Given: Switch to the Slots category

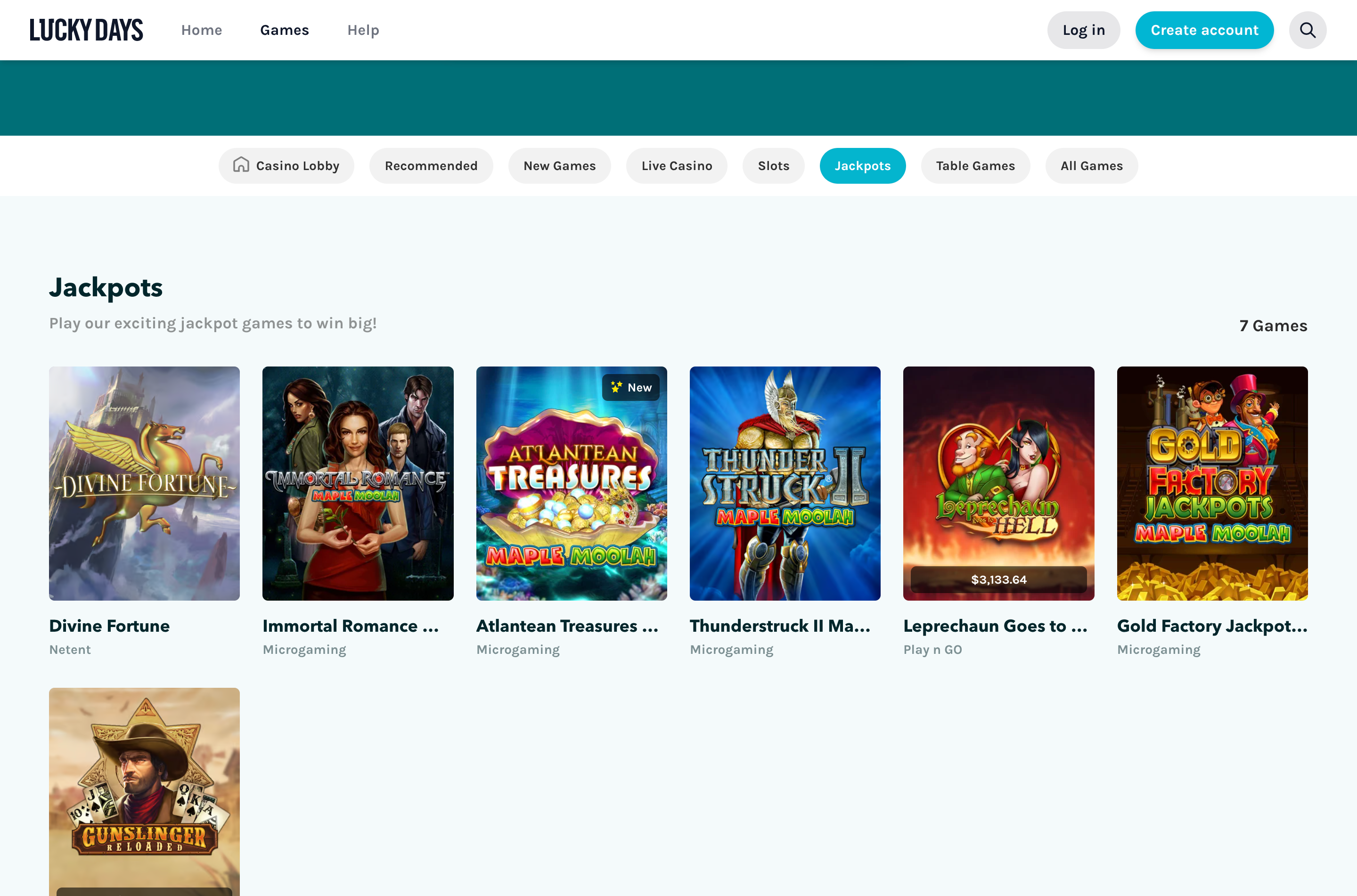Looking at the screenshot, I should pos(773,166).
